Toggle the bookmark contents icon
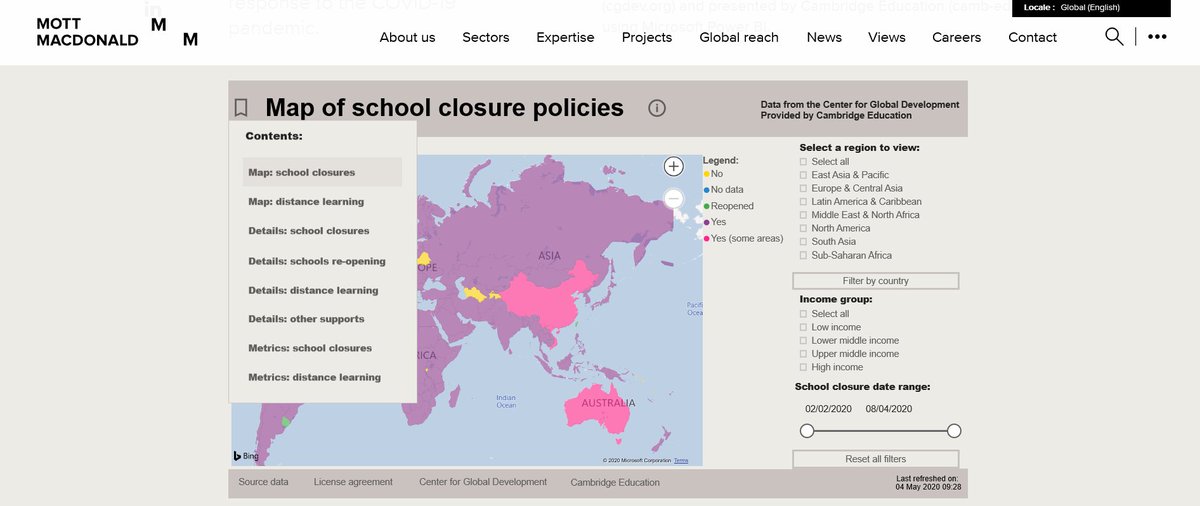Image resolution: width=1200 pixels, height=506 pixels. 241,108
